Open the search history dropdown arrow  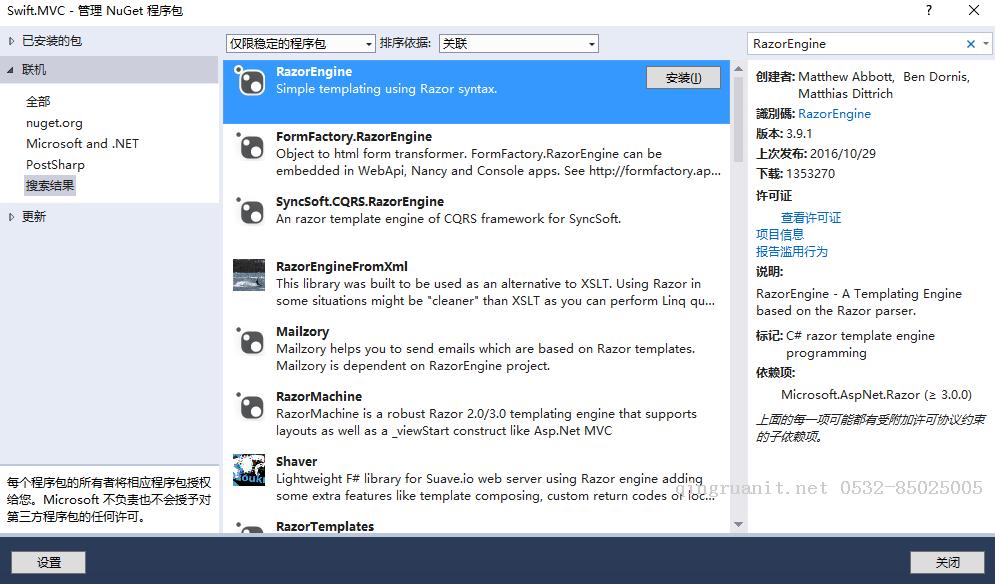point(985,43)
